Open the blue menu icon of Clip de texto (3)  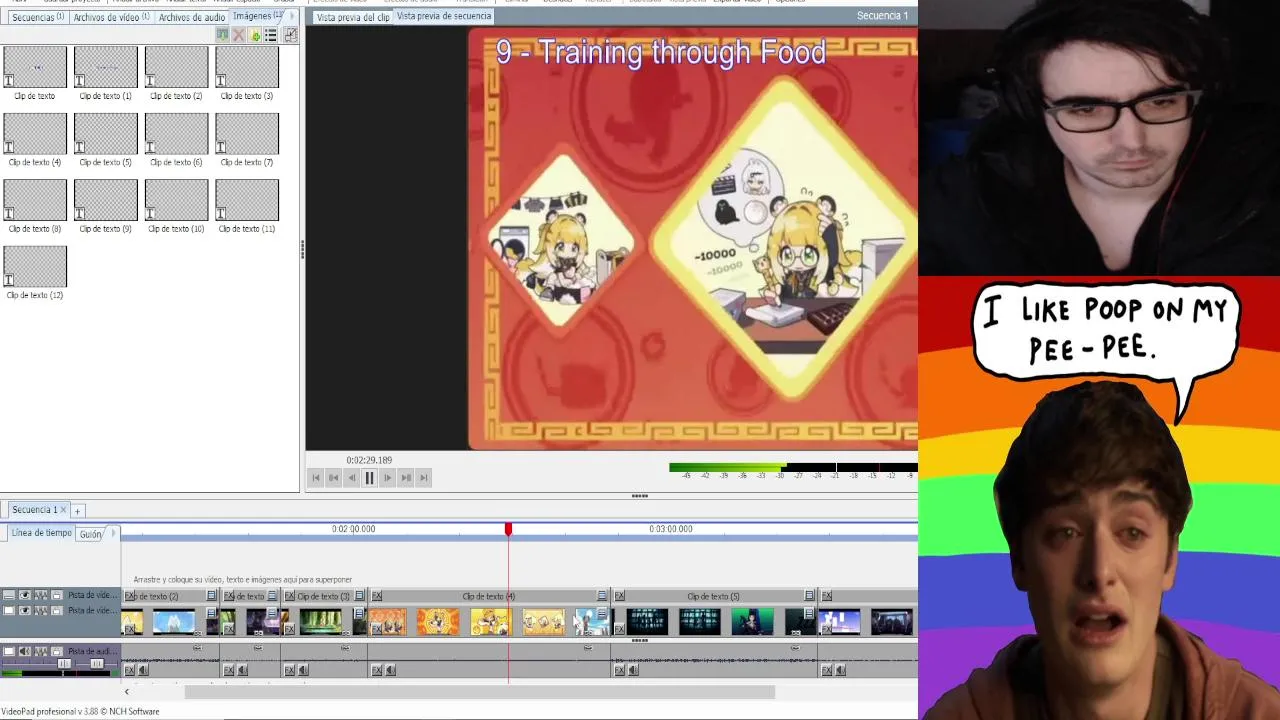(x=359, y=596)
